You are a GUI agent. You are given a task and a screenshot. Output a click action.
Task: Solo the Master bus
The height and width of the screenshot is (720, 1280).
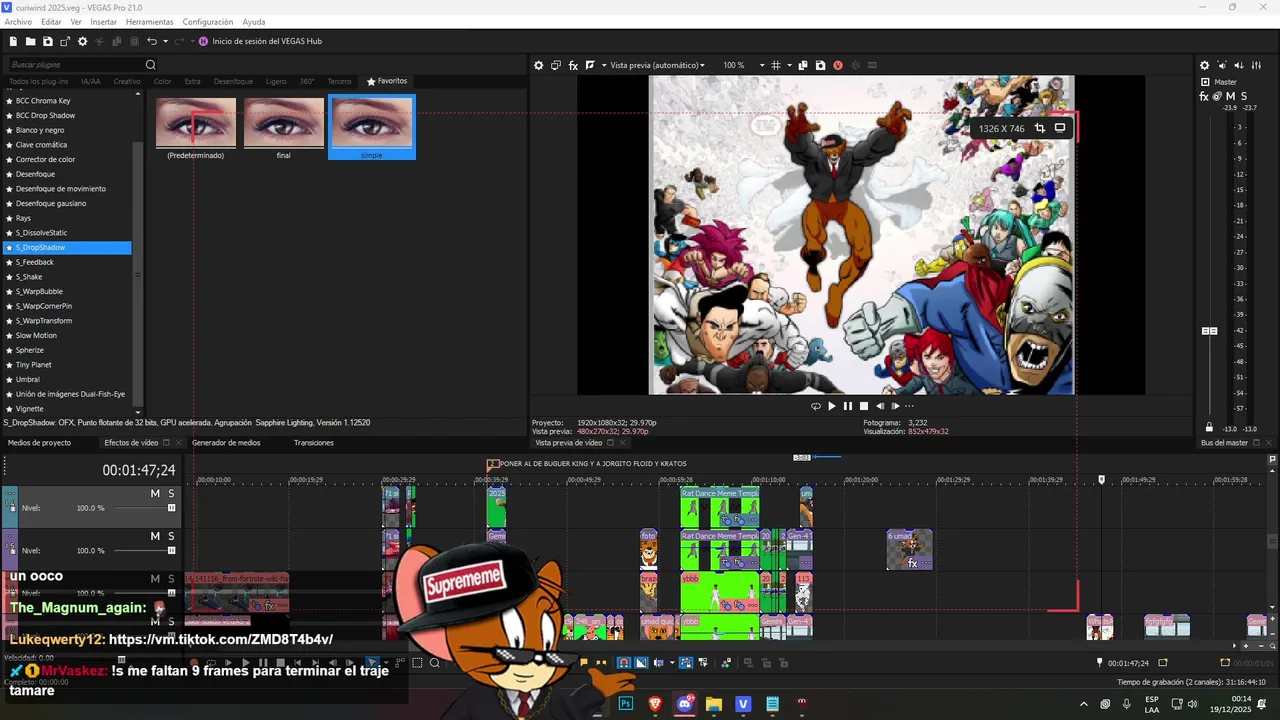(1245, 96)
